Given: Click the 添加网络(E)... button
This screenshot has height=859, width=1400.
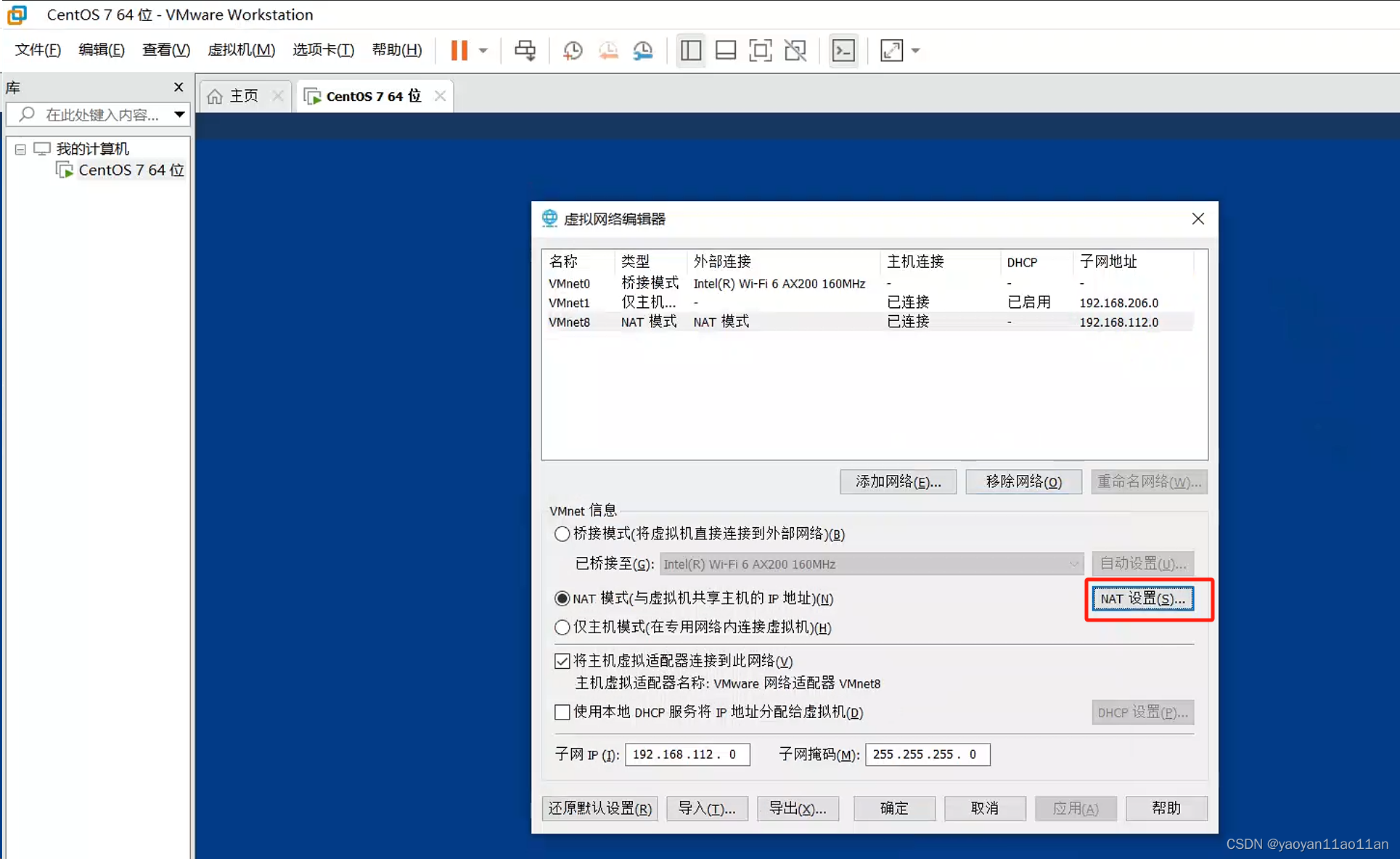Looking at the screenshot, I should tap(898, 482).
